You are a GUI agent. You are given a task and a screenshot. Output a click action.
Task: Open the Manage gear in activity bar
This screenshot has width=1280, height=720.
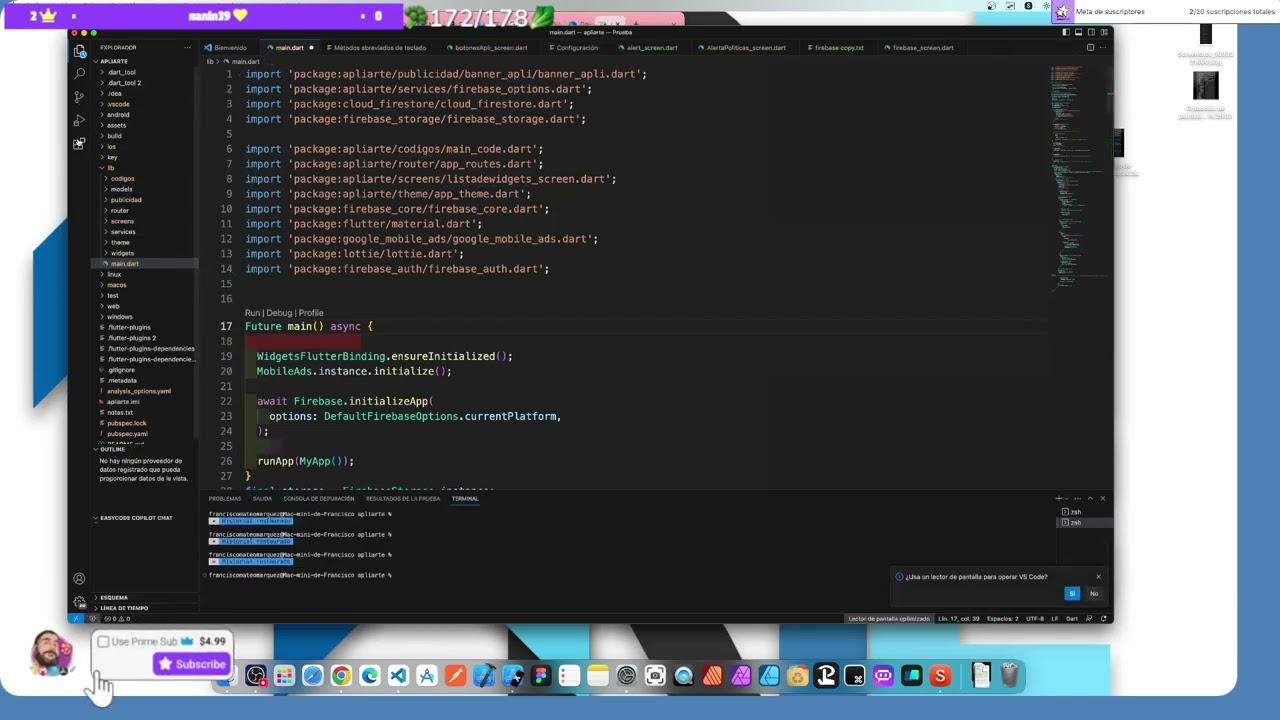(79, 602)
